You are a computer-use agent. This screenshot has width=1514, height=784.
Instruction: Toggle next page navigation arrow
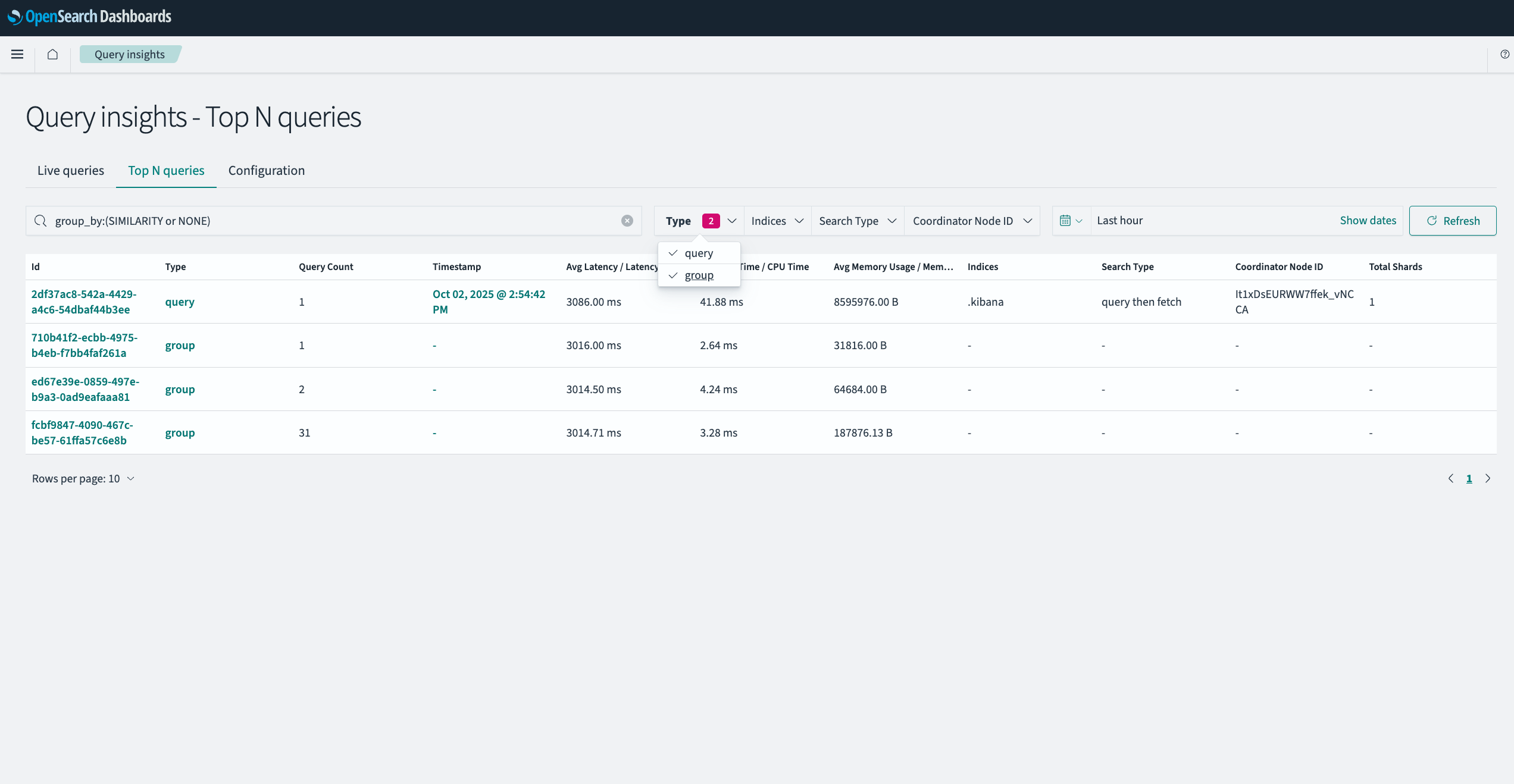pyautogui.click(x=1488, y=478)
